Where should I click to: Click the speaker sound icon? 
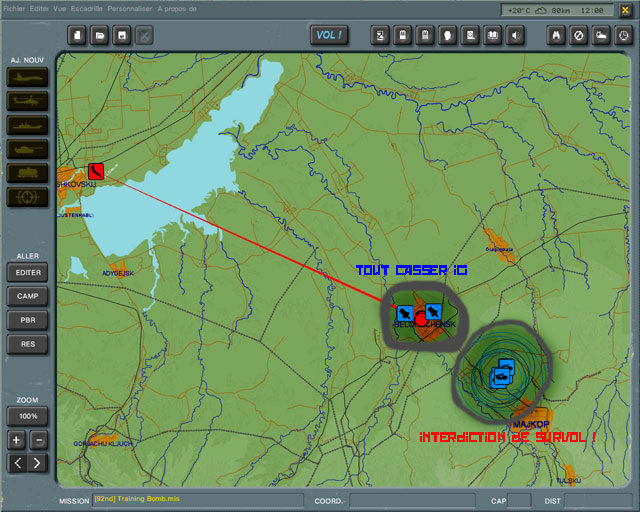click(515, 36)
